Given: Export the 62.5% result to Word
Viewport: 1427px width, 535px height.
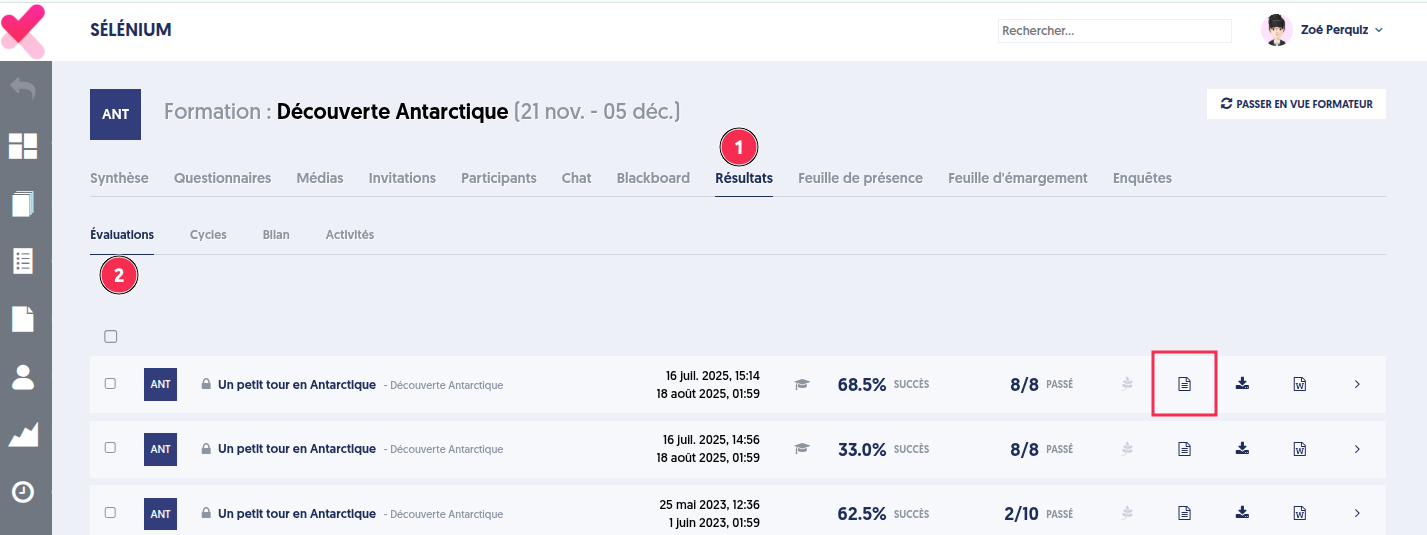Looking at the screenshot, I should pyautogui.click(x=1300, y=513).
